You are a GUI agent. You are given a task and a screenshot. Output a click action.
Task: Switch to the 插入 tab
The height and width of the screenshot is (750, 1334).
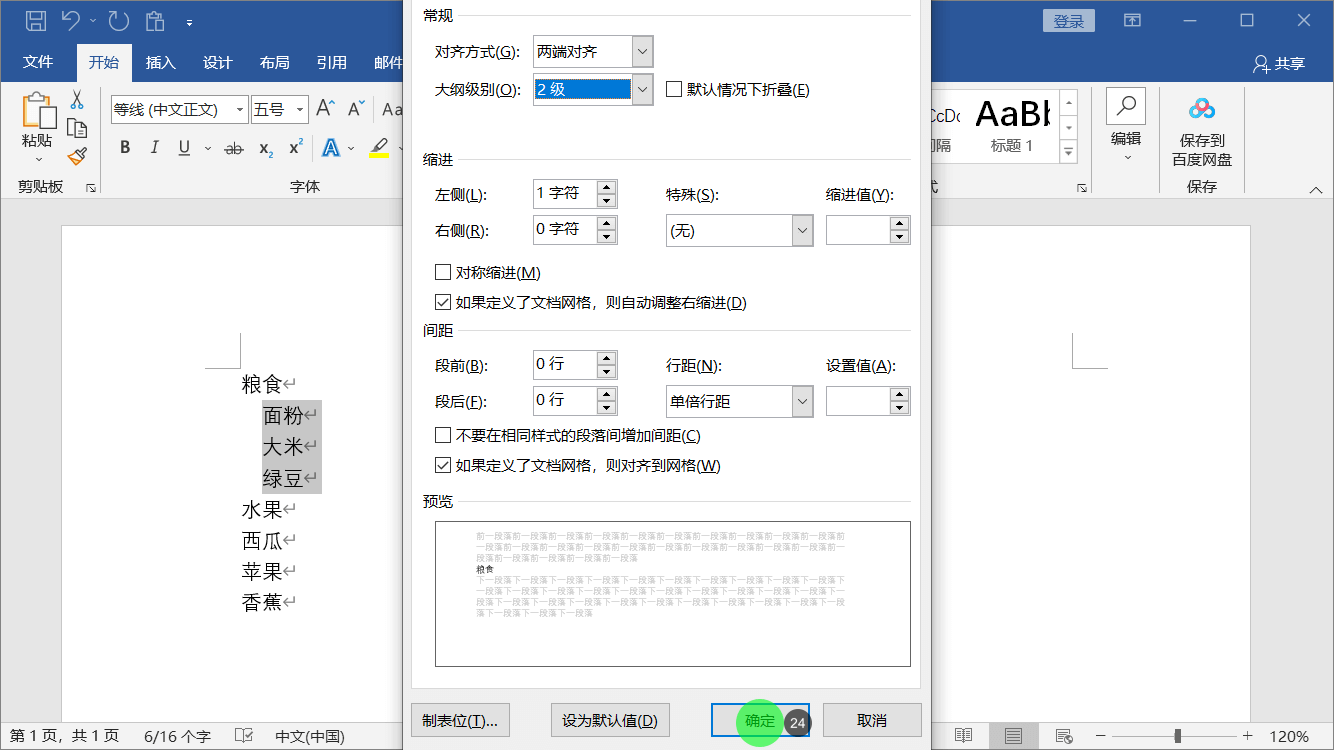[160, 62]
